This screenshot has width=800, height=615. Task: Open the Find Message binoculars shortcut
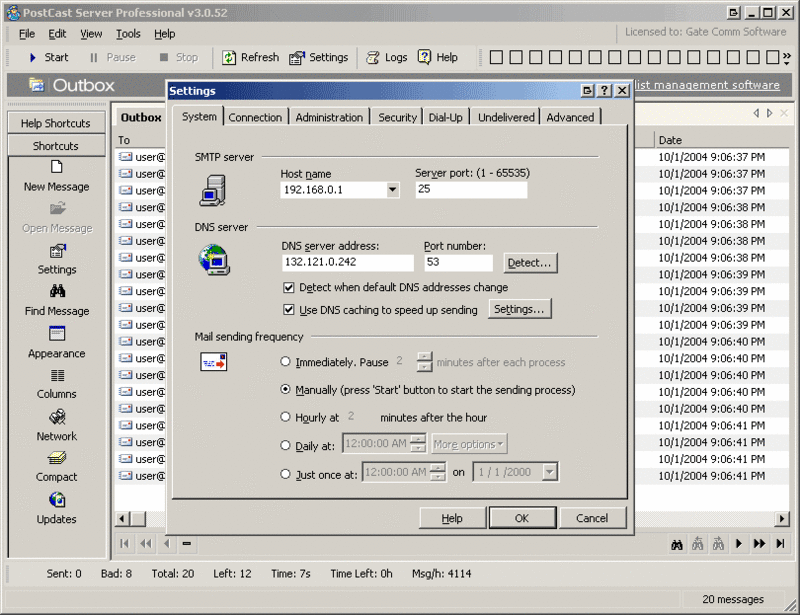(x=57, y=301)
